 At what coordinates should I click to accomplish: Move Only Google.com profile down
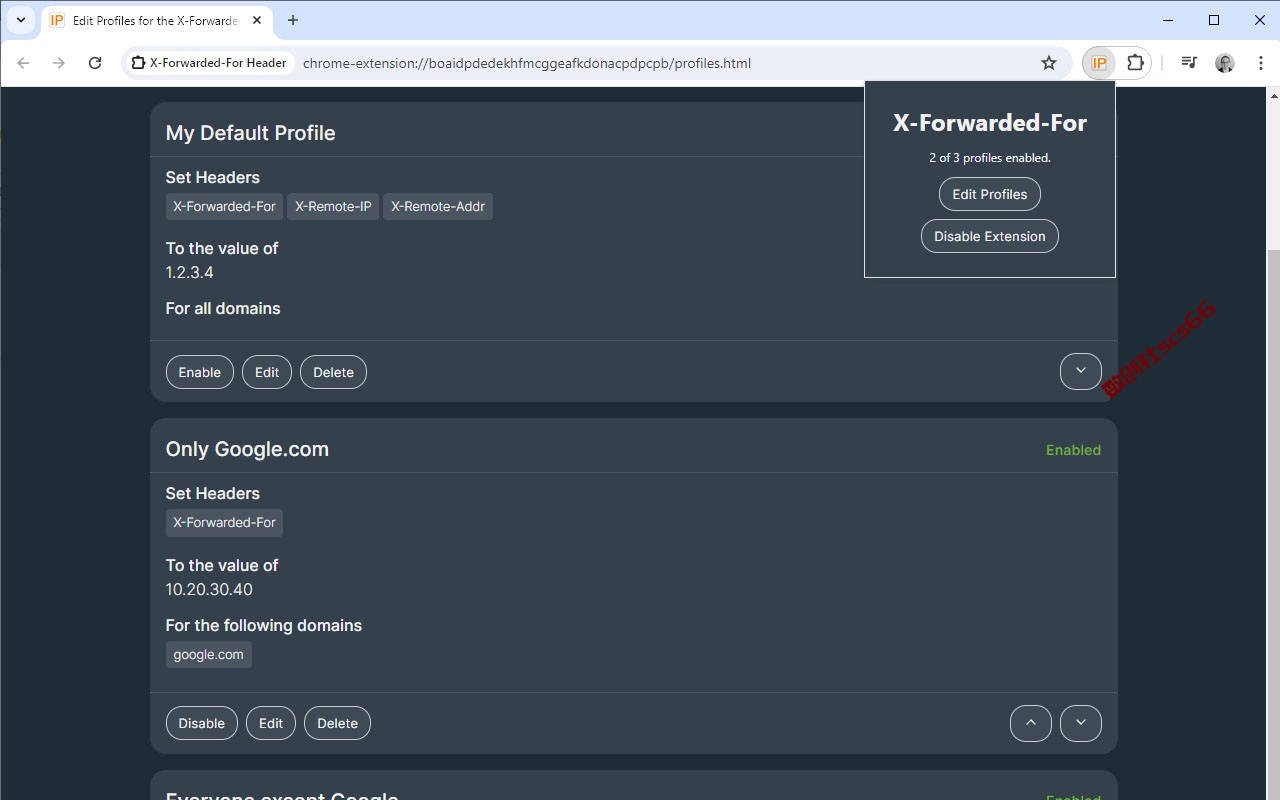coord(1081,723)
